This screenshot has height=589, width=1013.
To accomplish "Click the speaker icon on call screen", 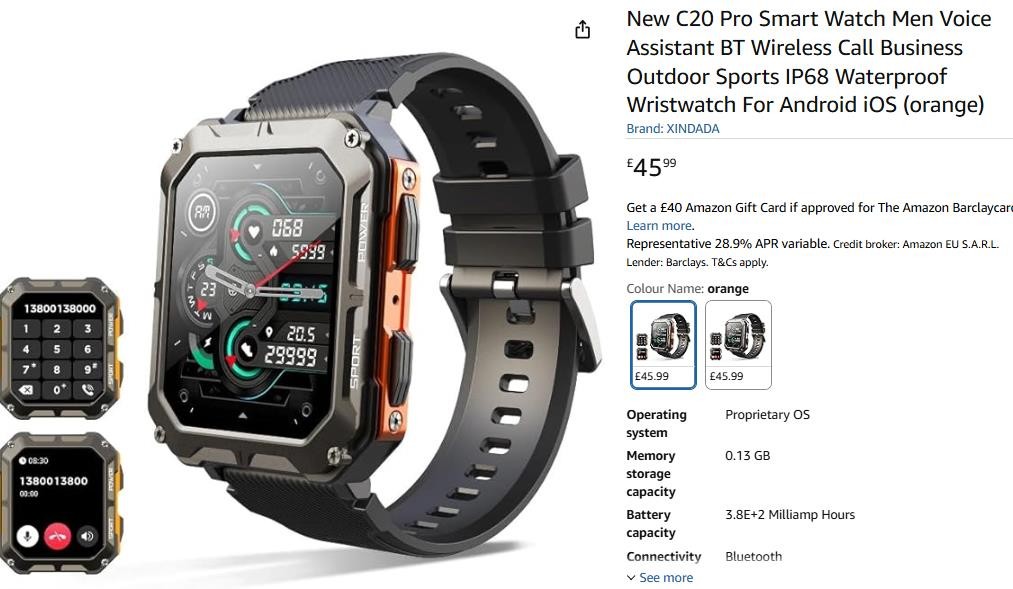I will point(87,536).
